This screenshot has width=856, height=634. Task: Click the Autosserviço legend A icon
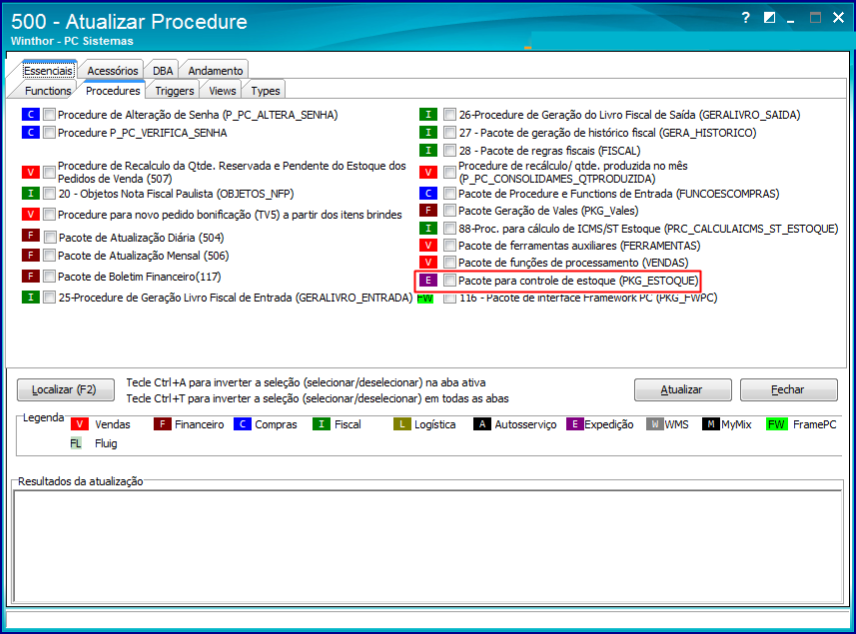pos(482,424)
